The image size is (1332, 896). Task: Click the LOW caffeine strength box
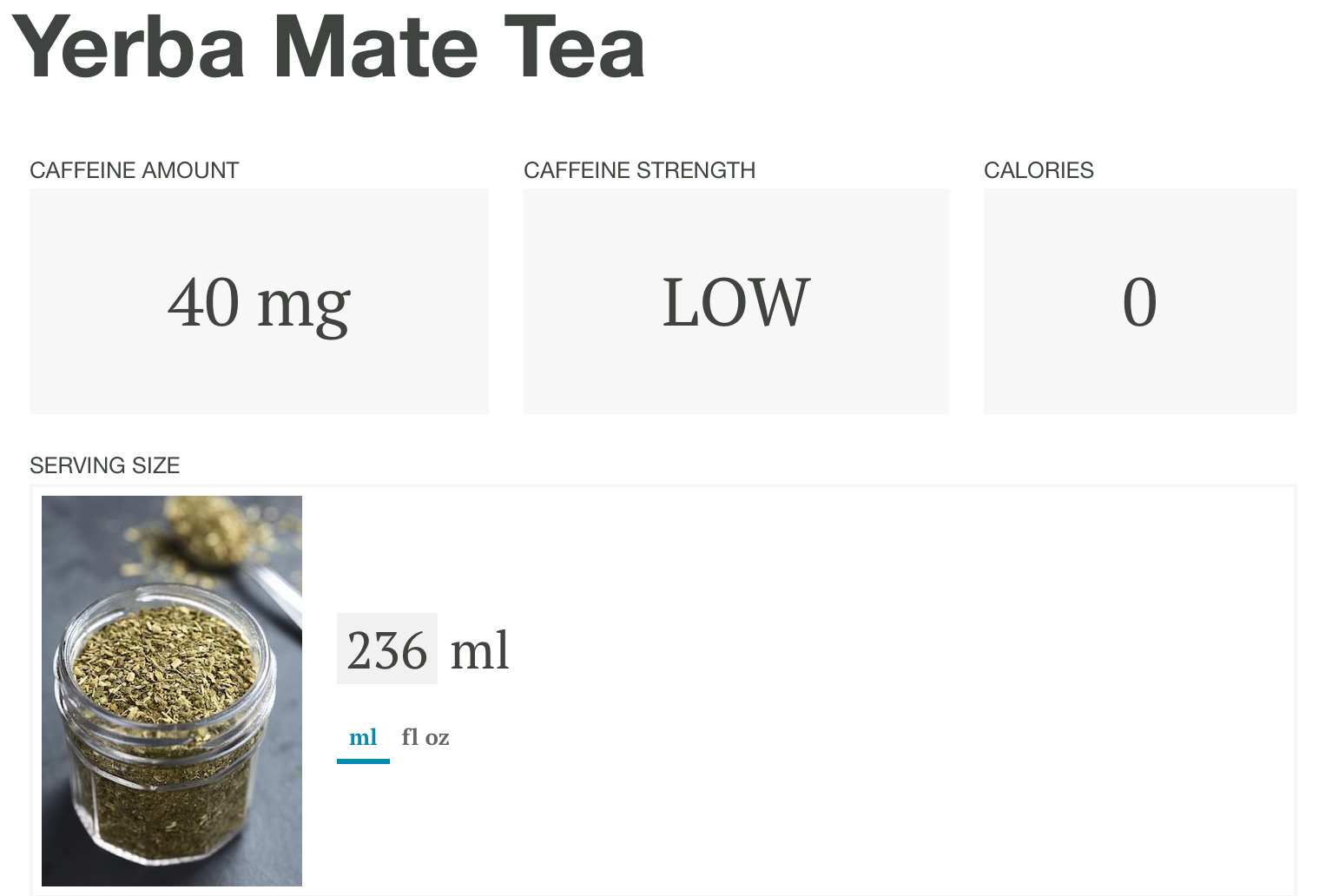point(735,301)
